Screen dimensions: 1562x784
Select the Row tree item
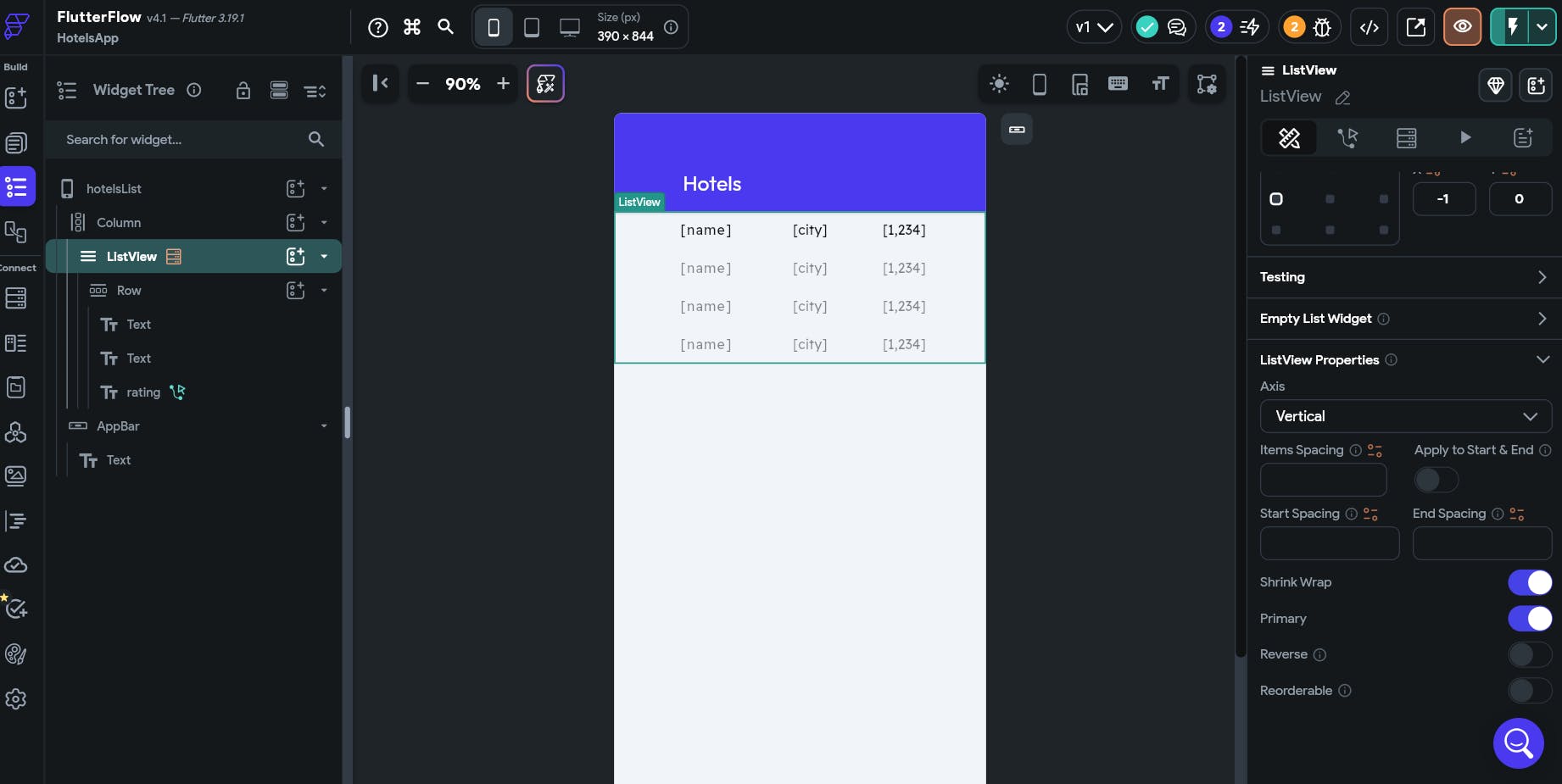pos(129,290)
